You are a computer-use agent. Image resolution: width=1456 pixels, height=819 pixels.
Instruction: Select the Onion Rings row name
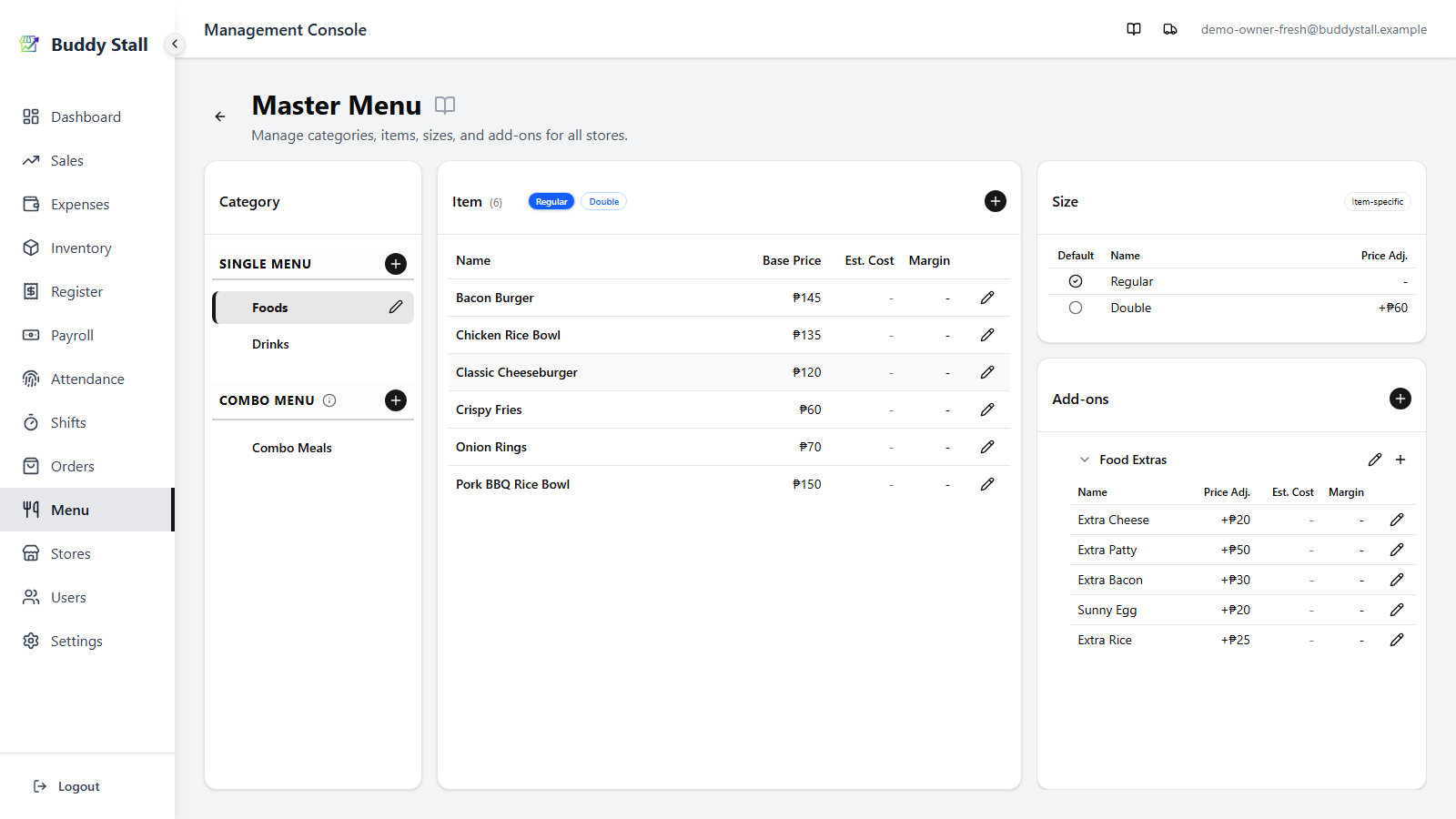491,447
